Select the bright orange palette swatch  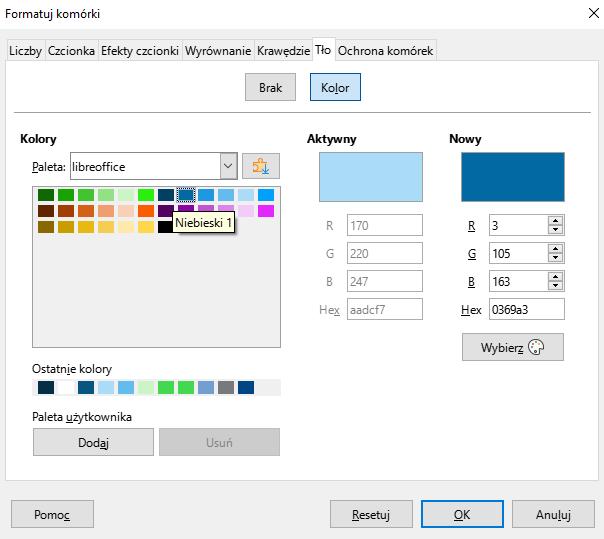[x=146, y=211]
